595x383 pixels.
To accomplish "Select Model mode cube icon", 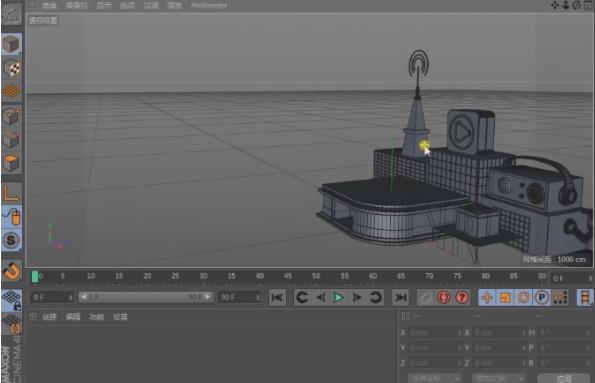I will pos(11,44).
